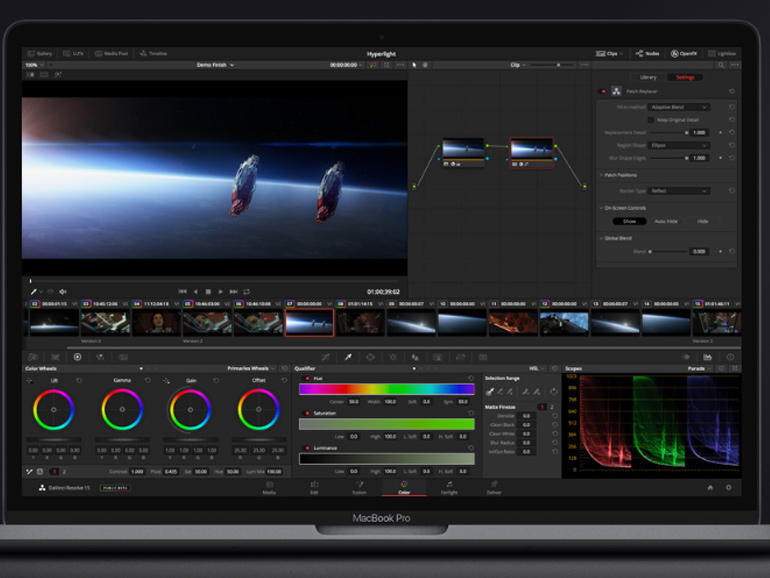This screenshot has width=770, height=578.
Task: Open the Adaptive Blend fill method dropdown
Action: click(679, 107)
